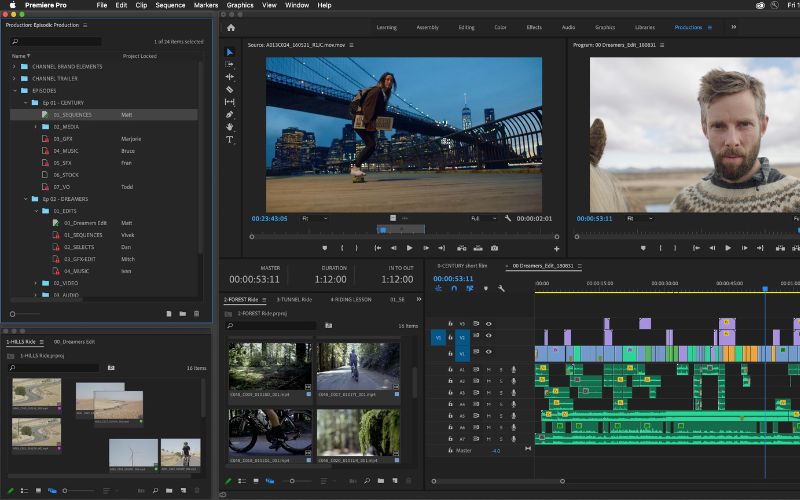The image size is (800, 500).
Task: Collapse Ep 01 - CENTURY folder
Action: (25, 103)
